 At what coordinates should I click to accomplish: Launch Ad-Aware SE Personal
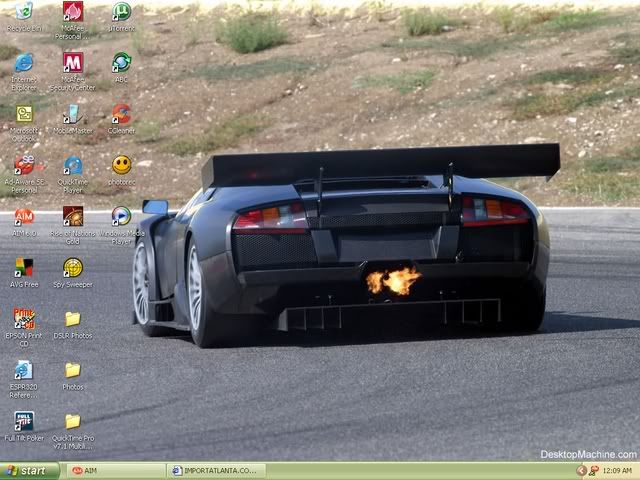point(24,165)
